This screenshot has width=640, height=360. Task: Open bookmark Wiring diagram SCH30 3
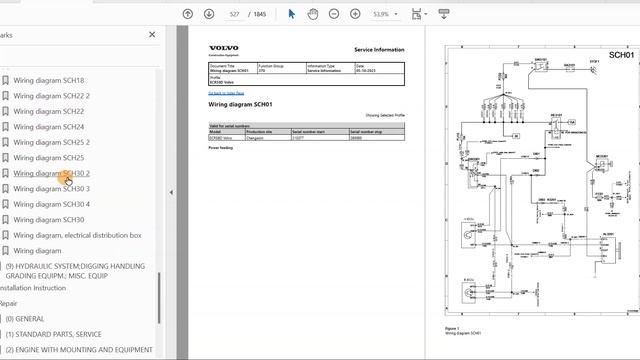51,189
